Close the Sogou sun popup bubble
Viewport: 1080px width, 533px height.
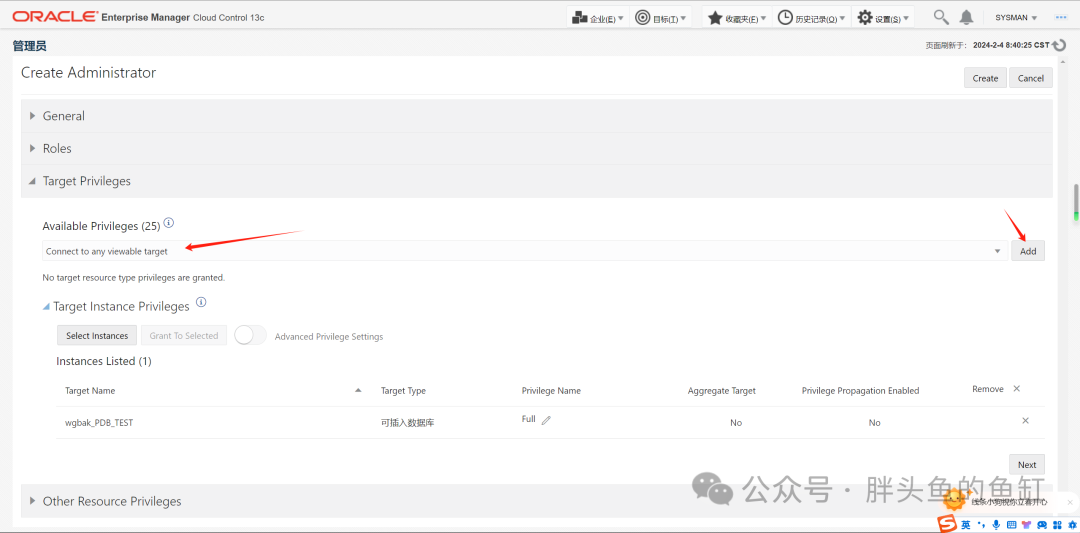coord(1070,503)
